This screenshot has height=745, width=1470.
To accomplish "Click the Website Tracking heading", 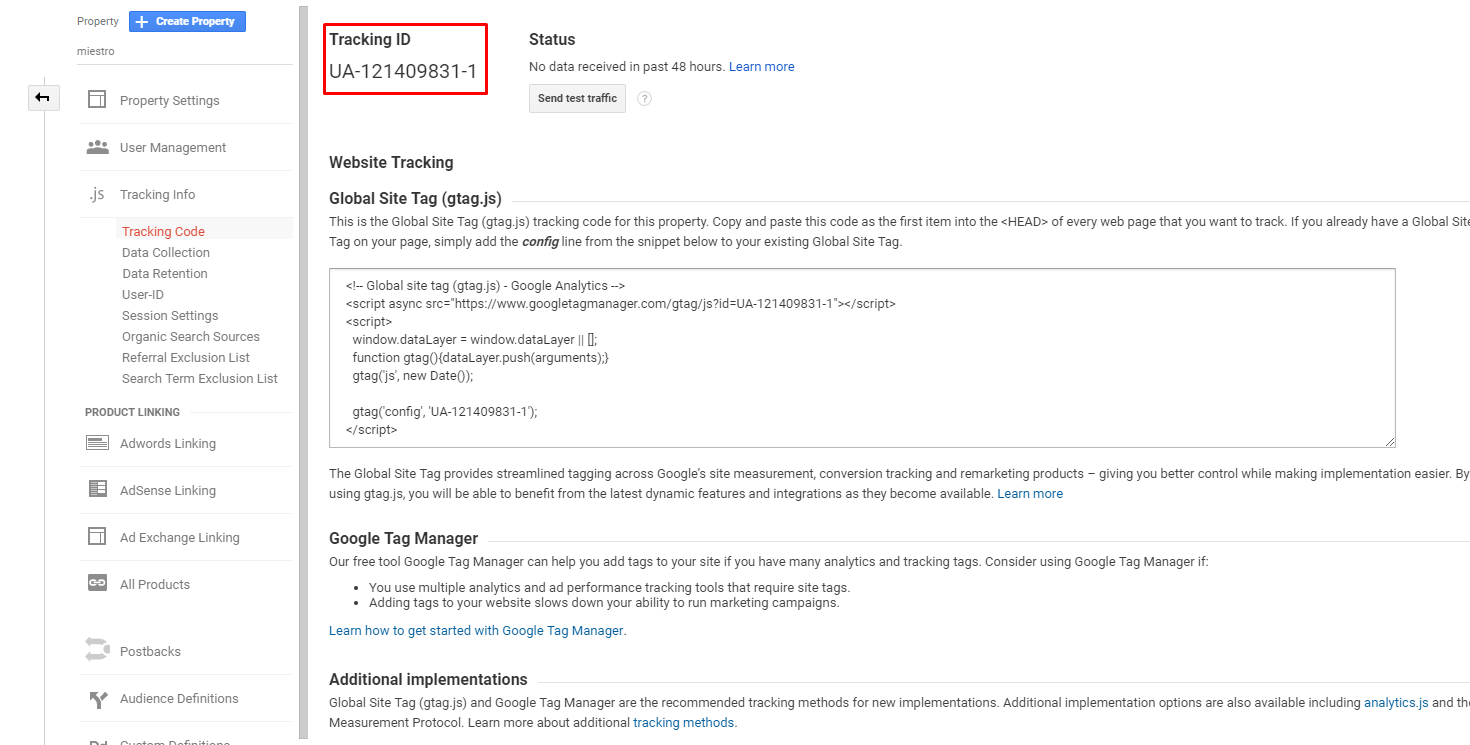I will [x=391, y=162].
